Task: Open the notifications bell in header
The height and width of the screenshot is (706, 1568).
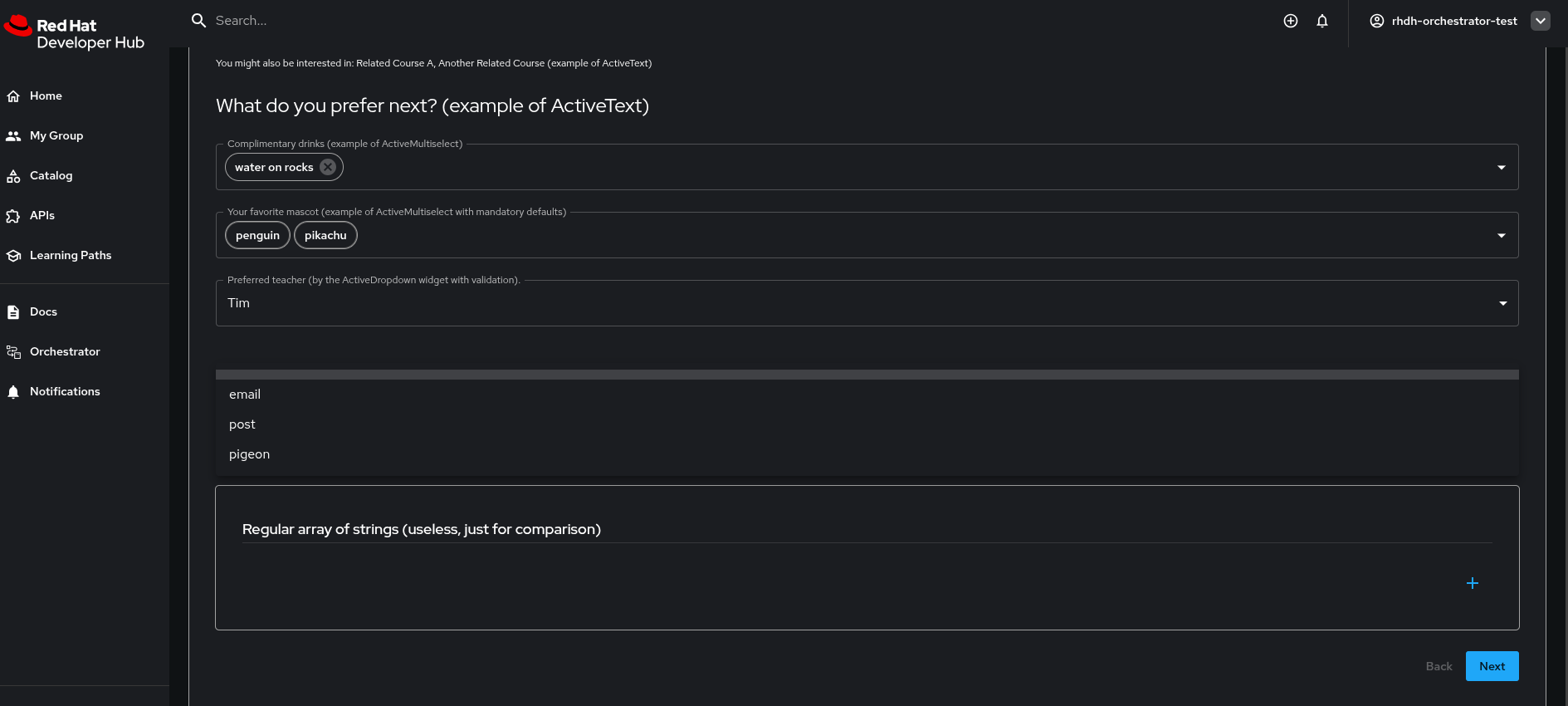Action: 1322,21
